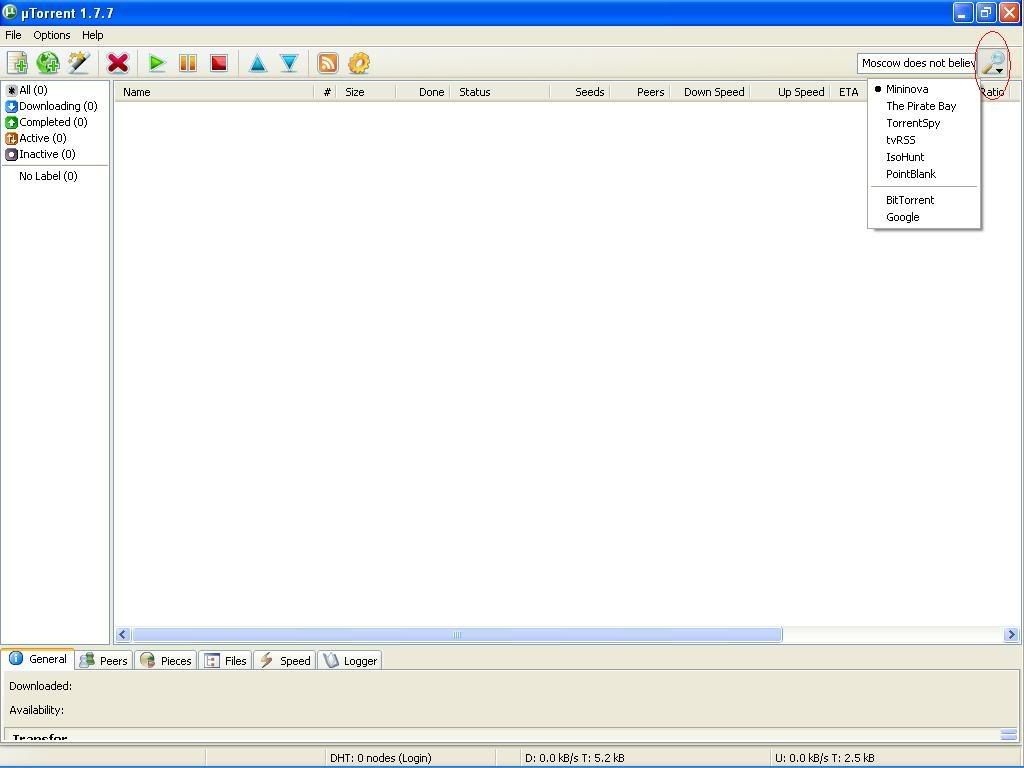Click the Add Torrent toolbar icon
Screen dimensions: 1024x768
17,63
